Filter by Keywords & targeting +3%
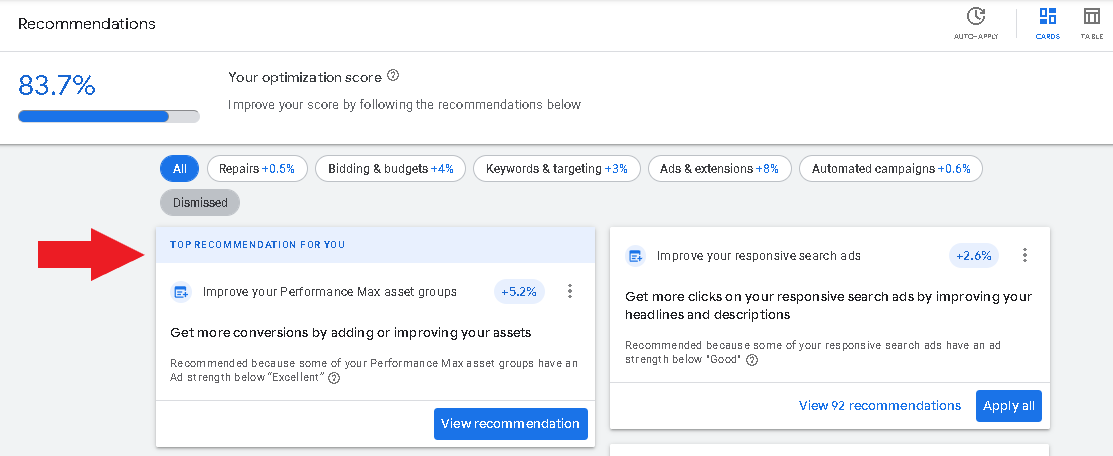 (556, 169)
